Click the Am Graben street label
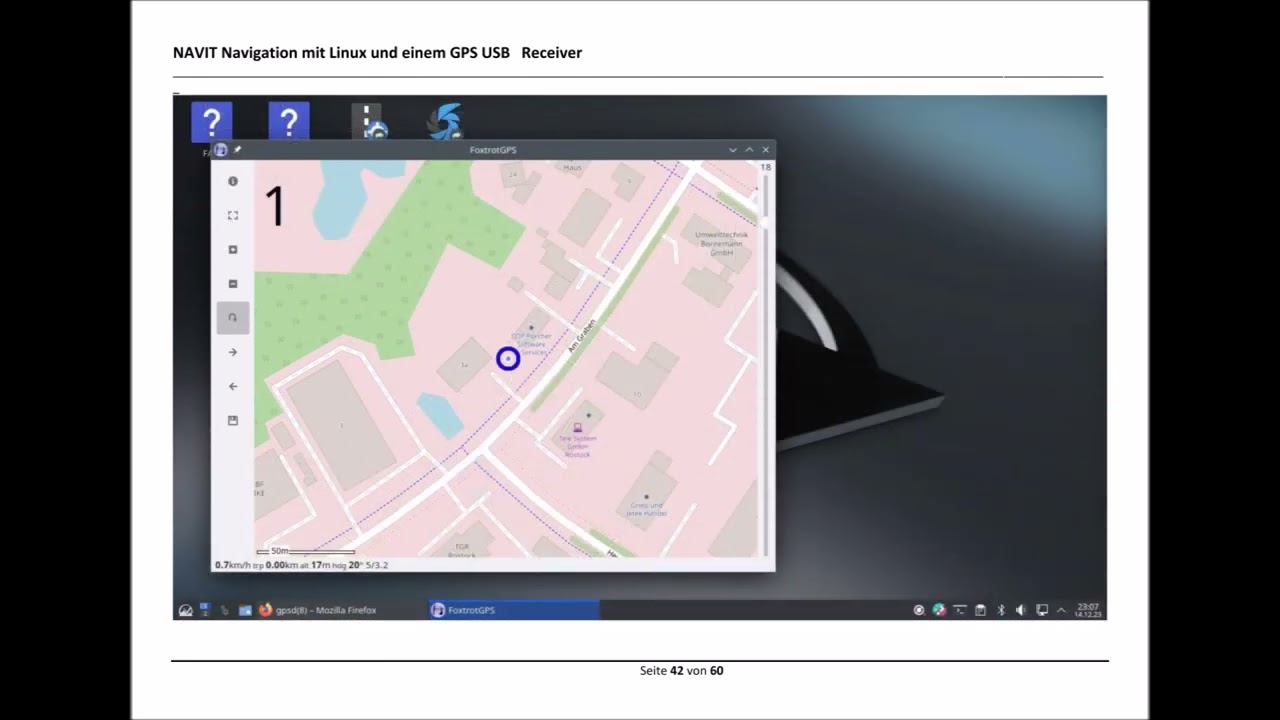 580,335
